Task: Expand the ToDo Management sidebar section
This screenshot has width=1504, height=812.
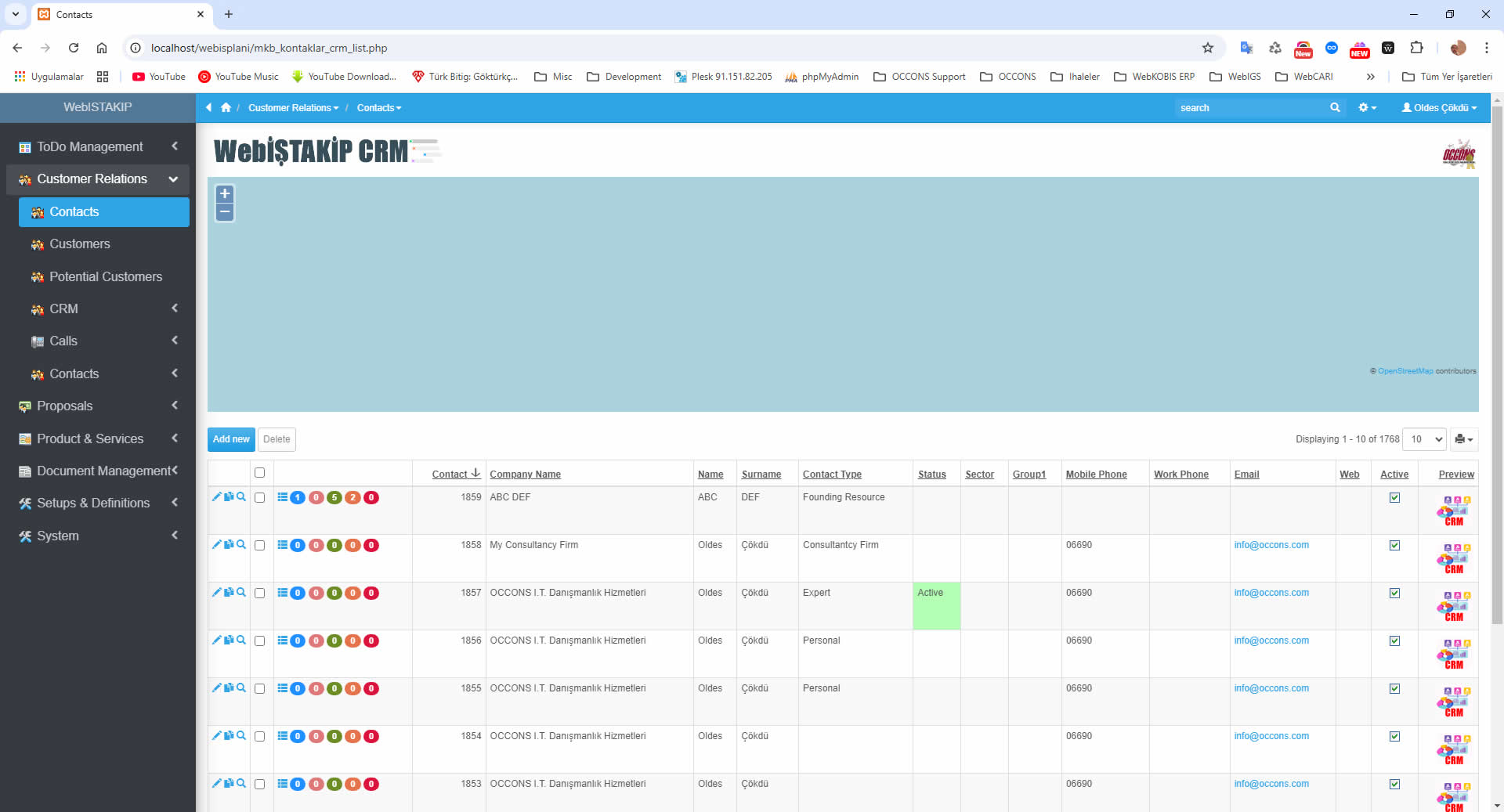Action: coord(98,146)
